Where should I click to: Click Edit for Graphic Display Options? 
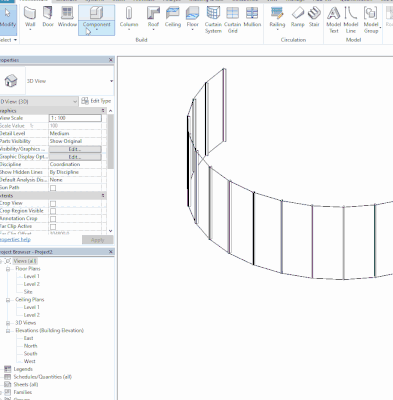point(75,157)
